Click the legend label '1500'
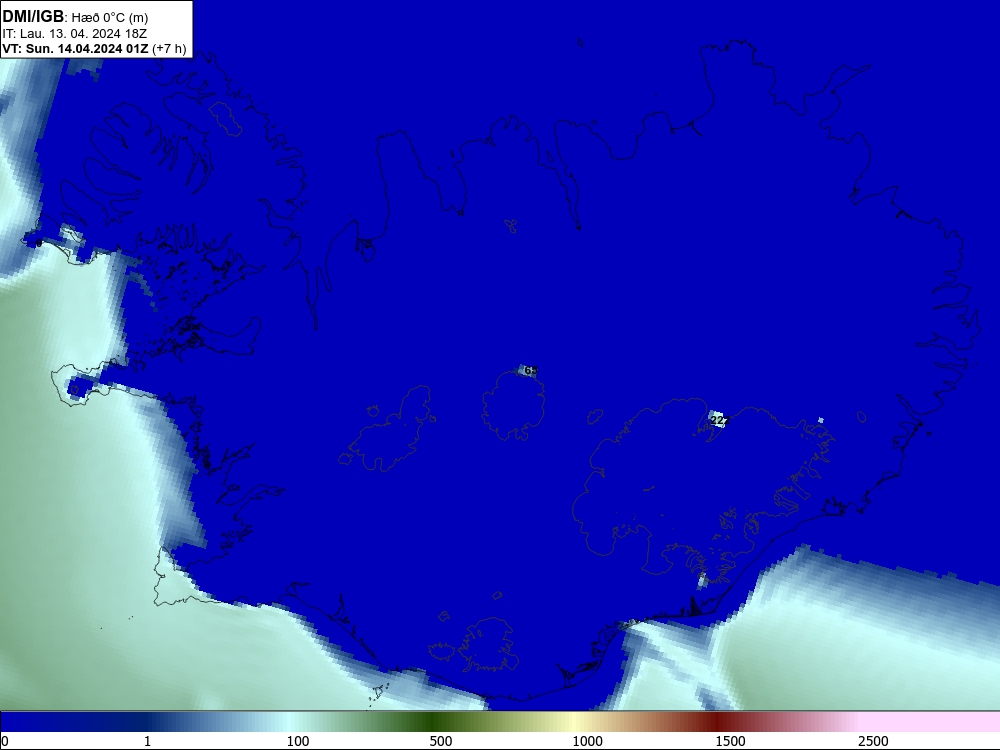The height and width of the screenshot is (750, 1000). [x=730, y=741]
